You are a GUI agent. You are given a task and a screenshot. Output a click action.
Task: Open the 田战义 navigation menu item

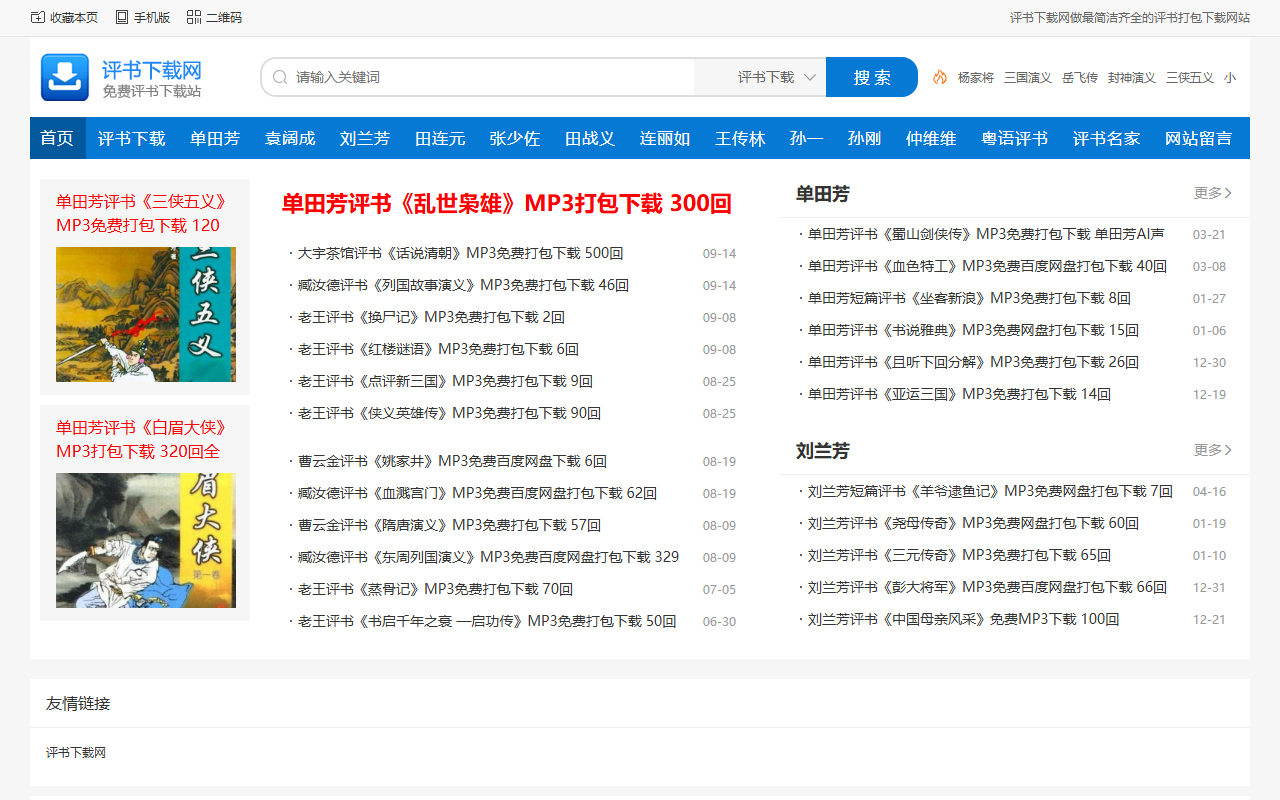click(590, 138)
